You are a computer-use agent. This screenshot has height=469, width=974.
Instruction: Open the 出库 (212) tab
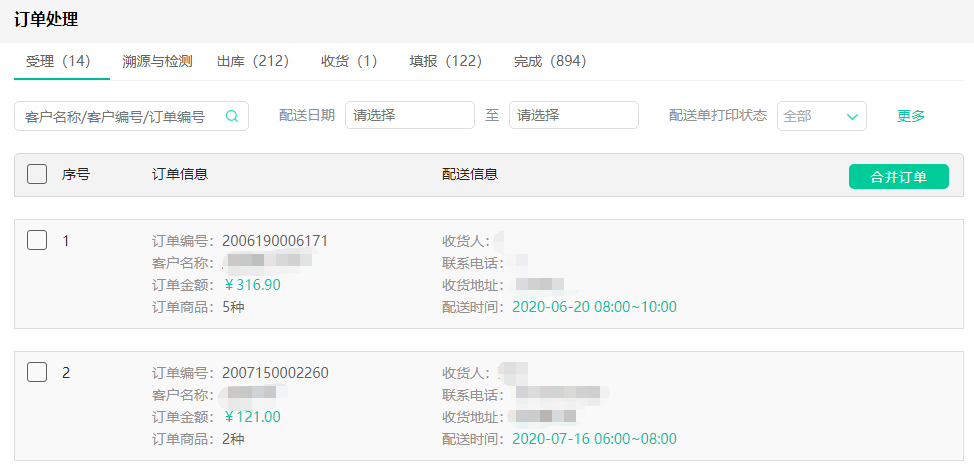pos(255,62)
